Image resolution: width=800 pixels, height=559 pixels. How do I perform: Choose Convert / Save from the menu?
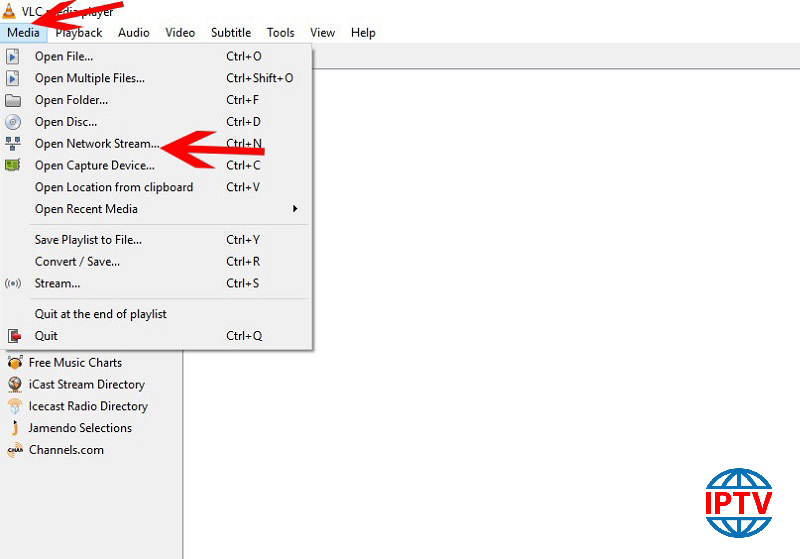[77, 261]
